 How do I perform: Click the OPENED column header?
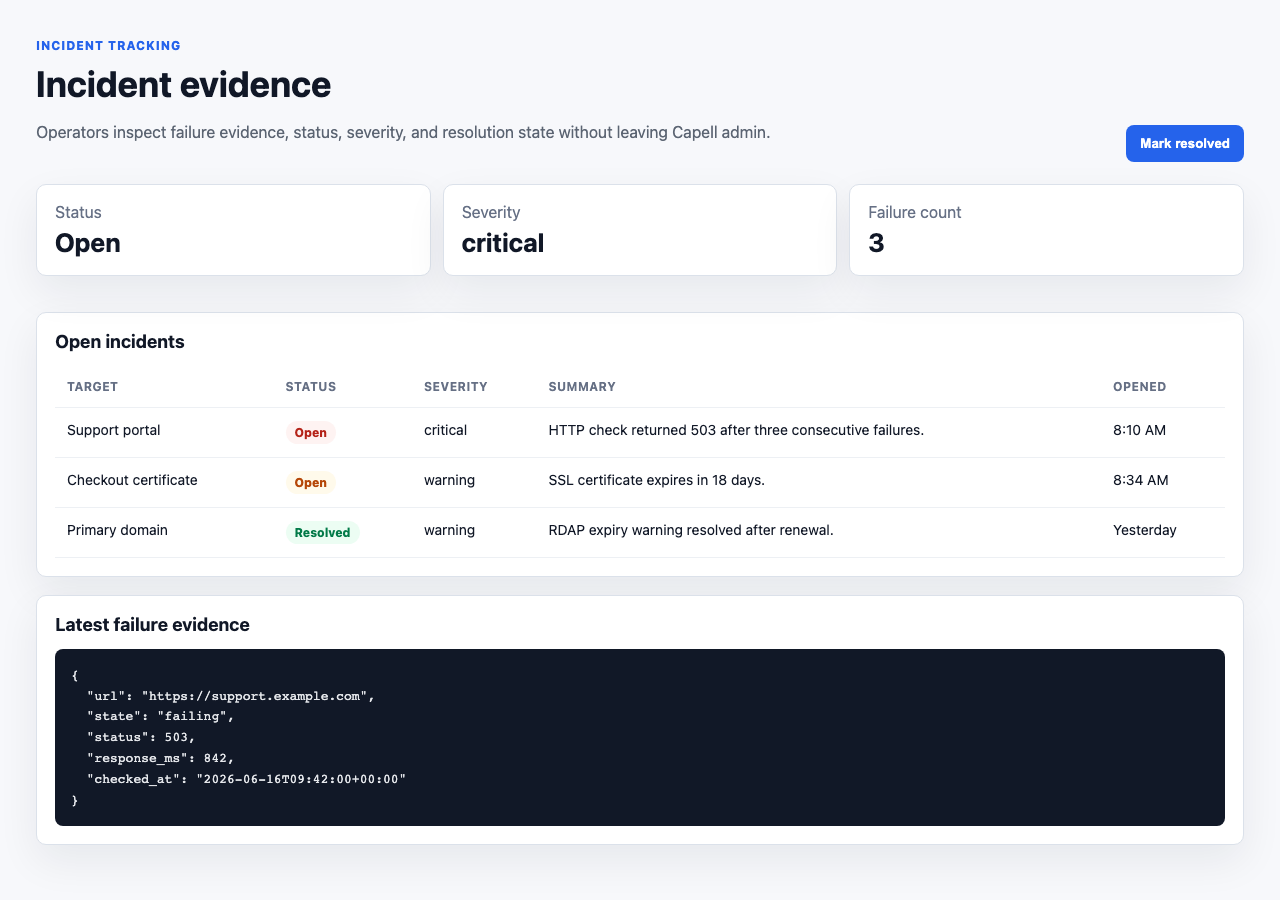coord(1140,387)
